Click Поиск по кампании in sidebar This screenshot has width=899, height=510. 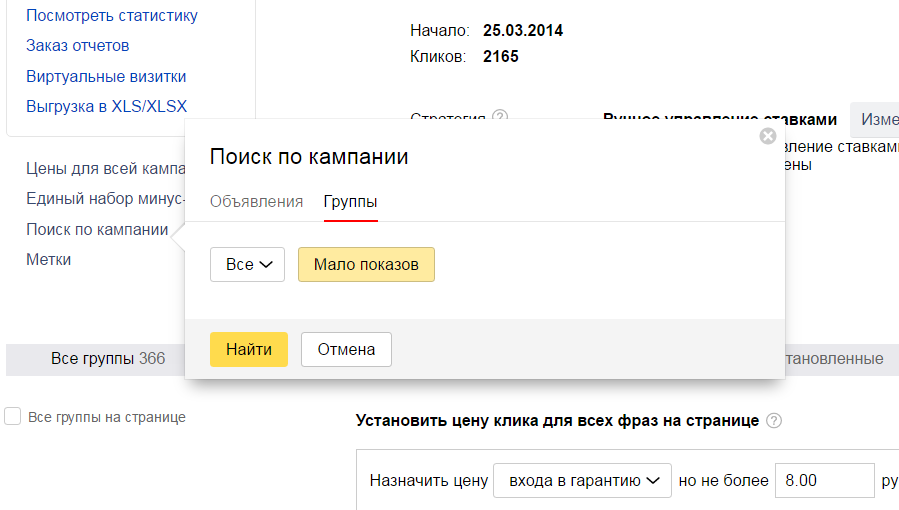pyautogui.click(x=97, y=230)
